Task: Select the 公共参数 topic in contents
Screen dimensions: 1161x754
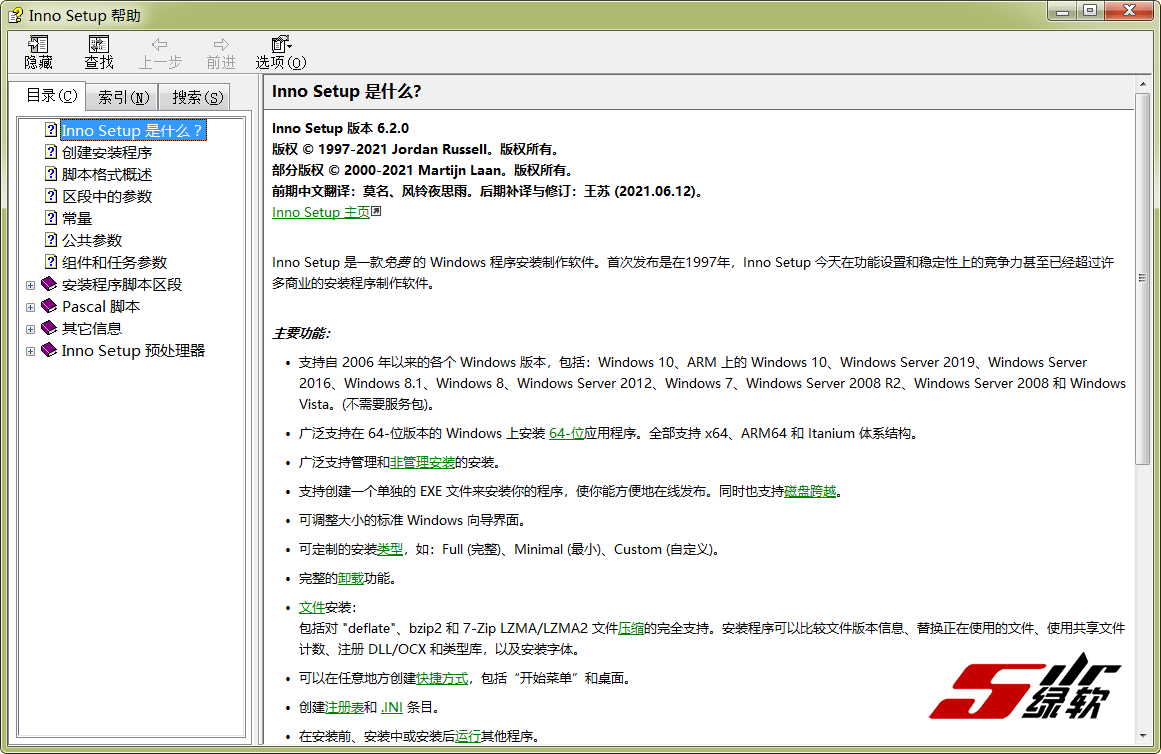Action: [91, 241]
